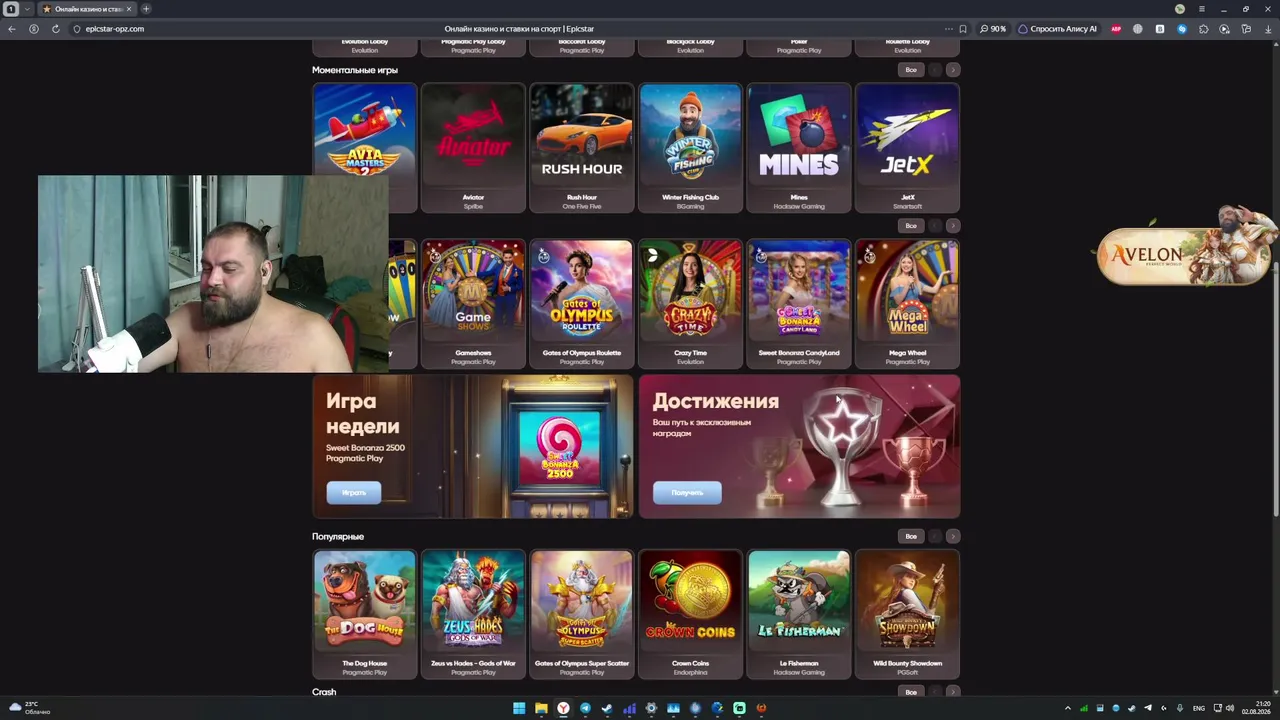Click Все button above the live game shows row
Image resolution: width=1280 pixels, height=720 pixels.
[x=911, y=226]
